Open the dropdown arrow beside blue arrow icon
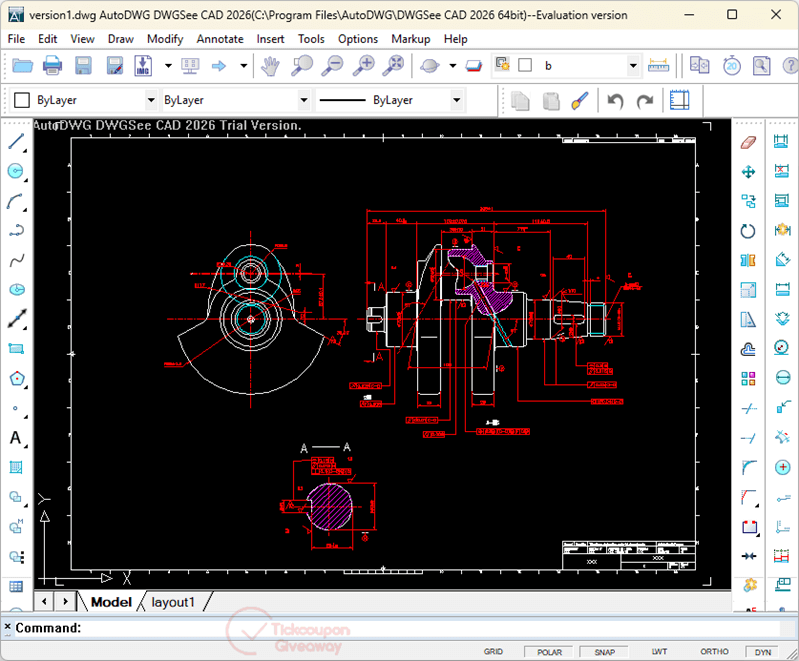Image resolution: width=799 pixels, height=661 pixels. click(244, 66)
